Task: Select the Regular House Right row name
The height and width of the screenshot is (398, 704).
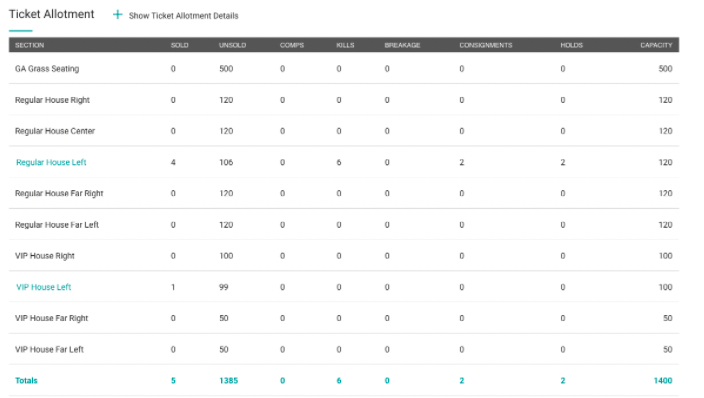Action: pos(53,100)
